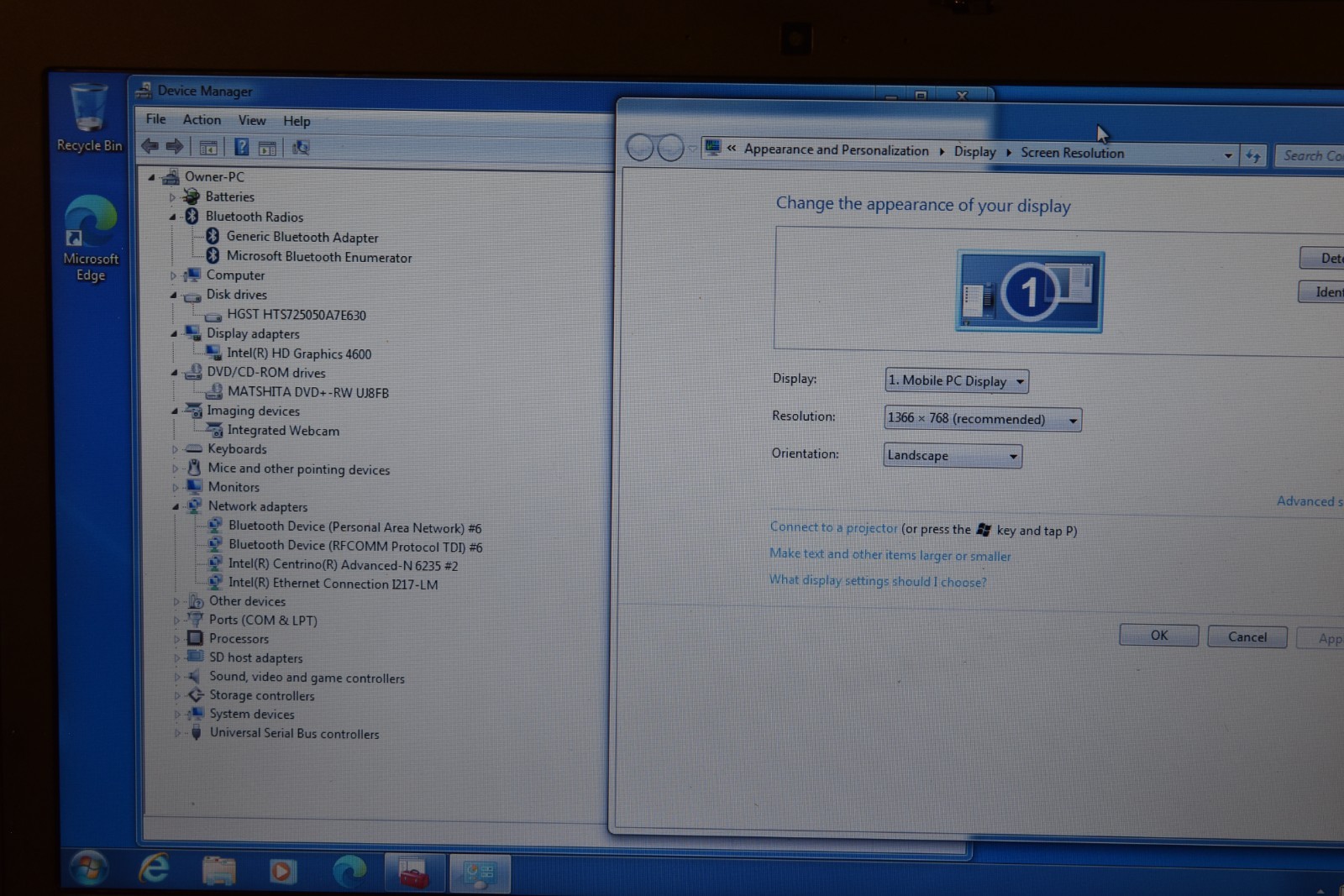The height and width of the screenshot is (896, 1344).
Task: Open the address bar history dropdown arrow
Action: click(x=1227, y=155)
